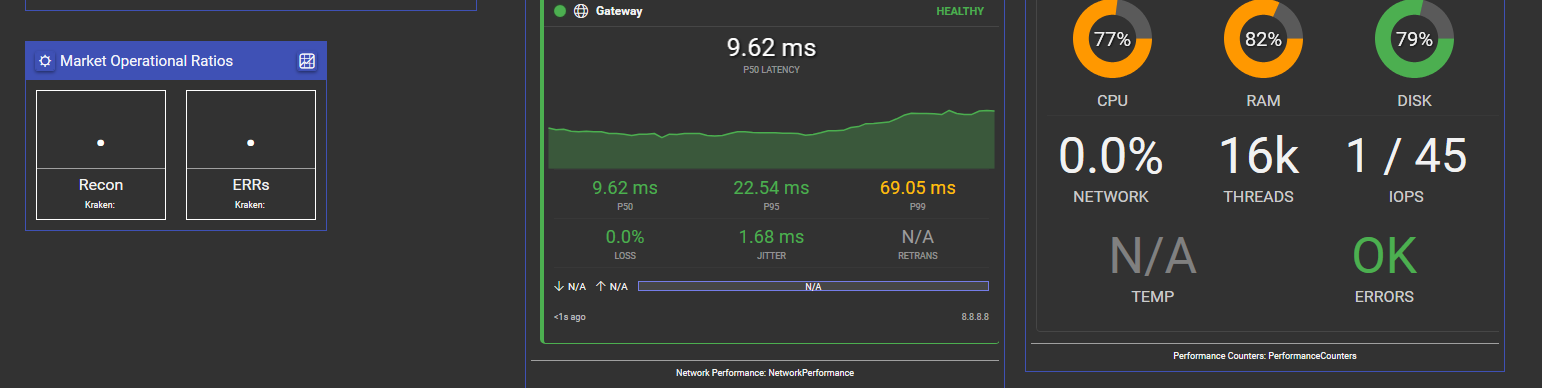Click the 1.68 ms JITTER value

[771, 237]
